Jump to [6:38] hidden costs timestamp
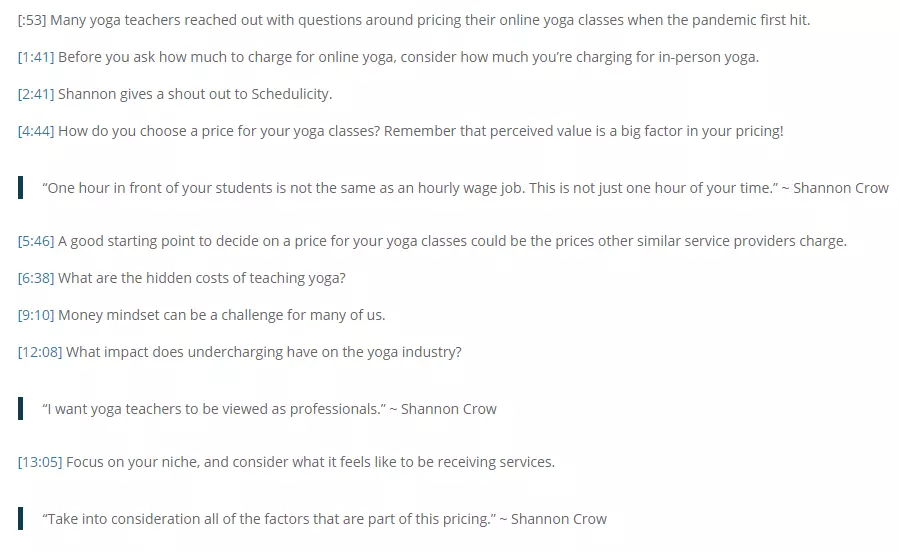 [x=36, y=278]
